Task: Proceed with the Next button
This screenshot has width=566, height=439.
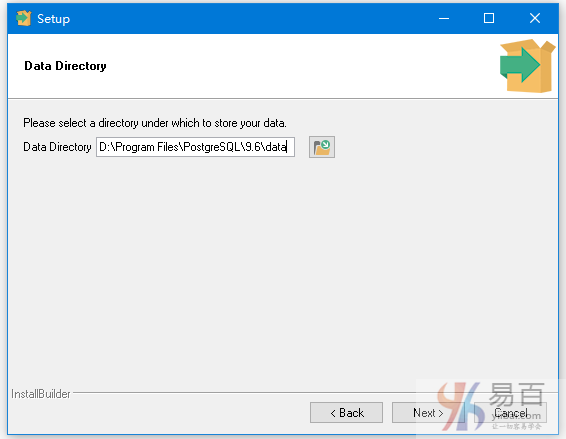Action: 428,412
